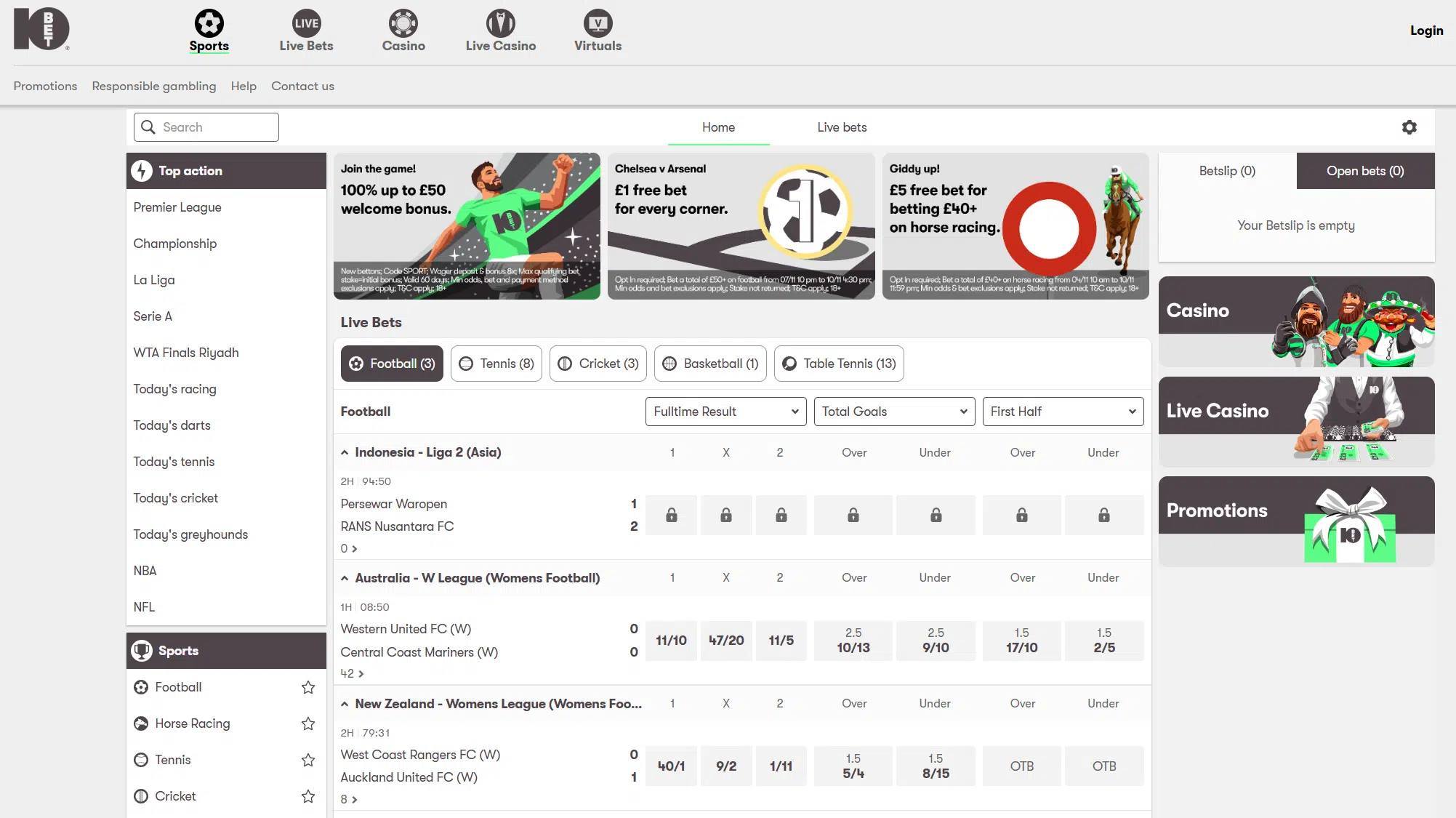Viewport: 1456px width, 818px height.
Task: Open the Virtuals icon
Action: pos(598,23)
